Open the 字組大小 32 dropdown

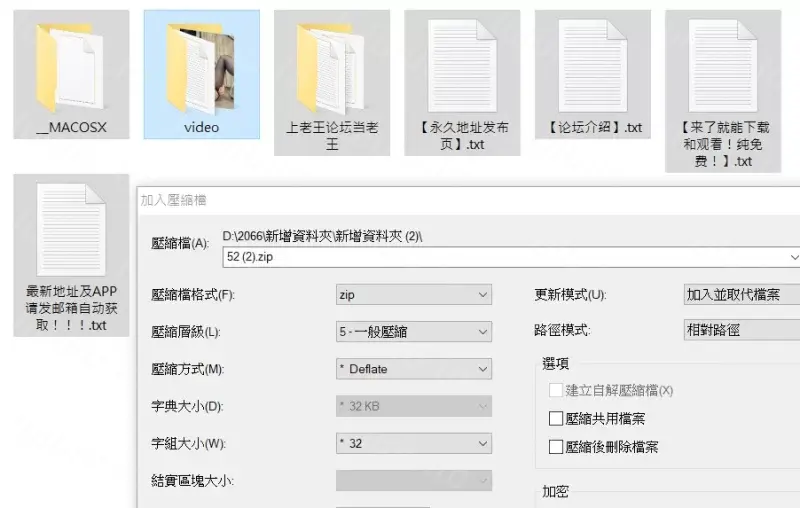[414, 444]
